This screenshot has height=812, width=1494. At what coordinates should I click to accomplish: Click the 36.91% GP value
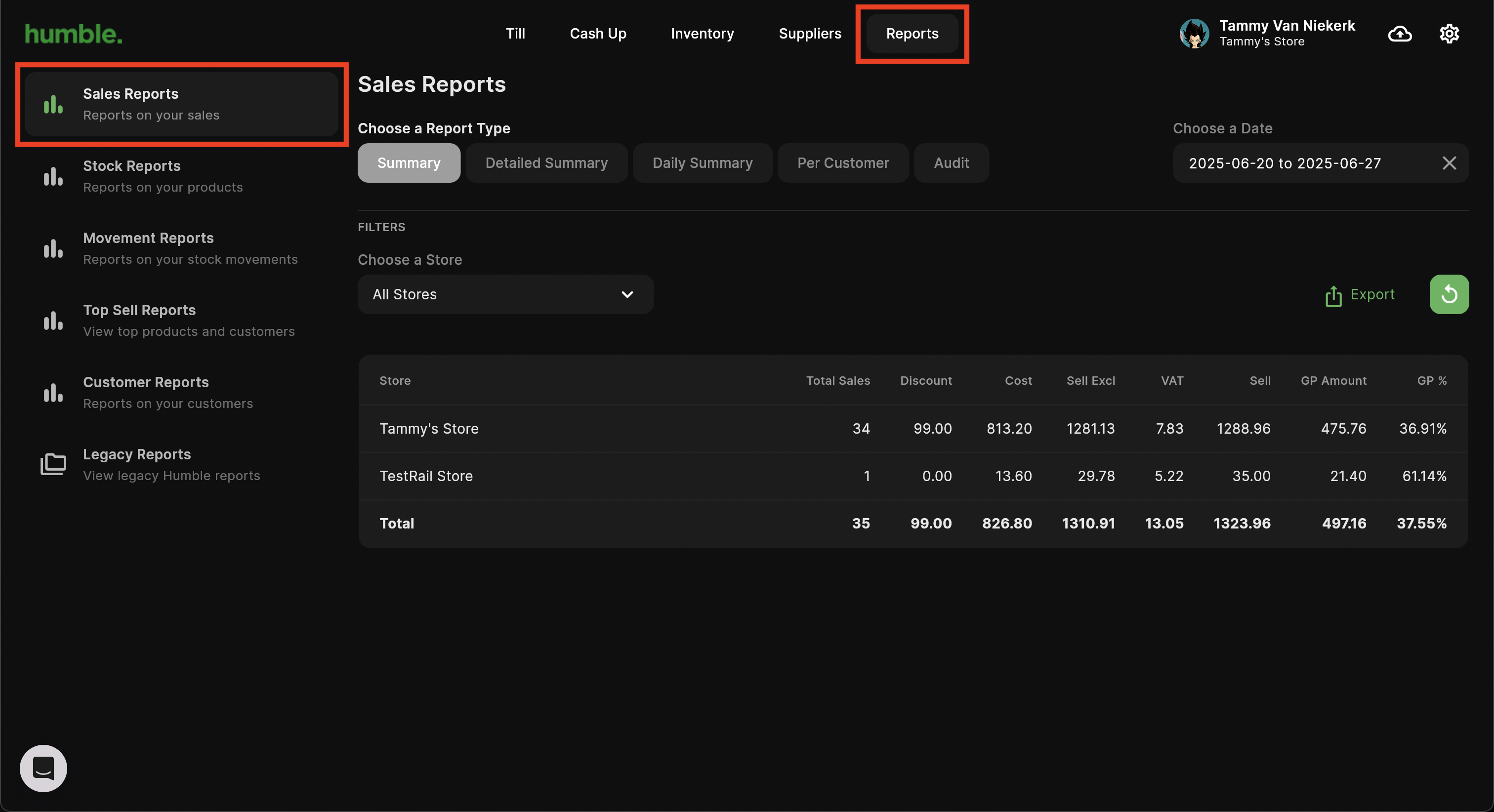pos(1423,429)
